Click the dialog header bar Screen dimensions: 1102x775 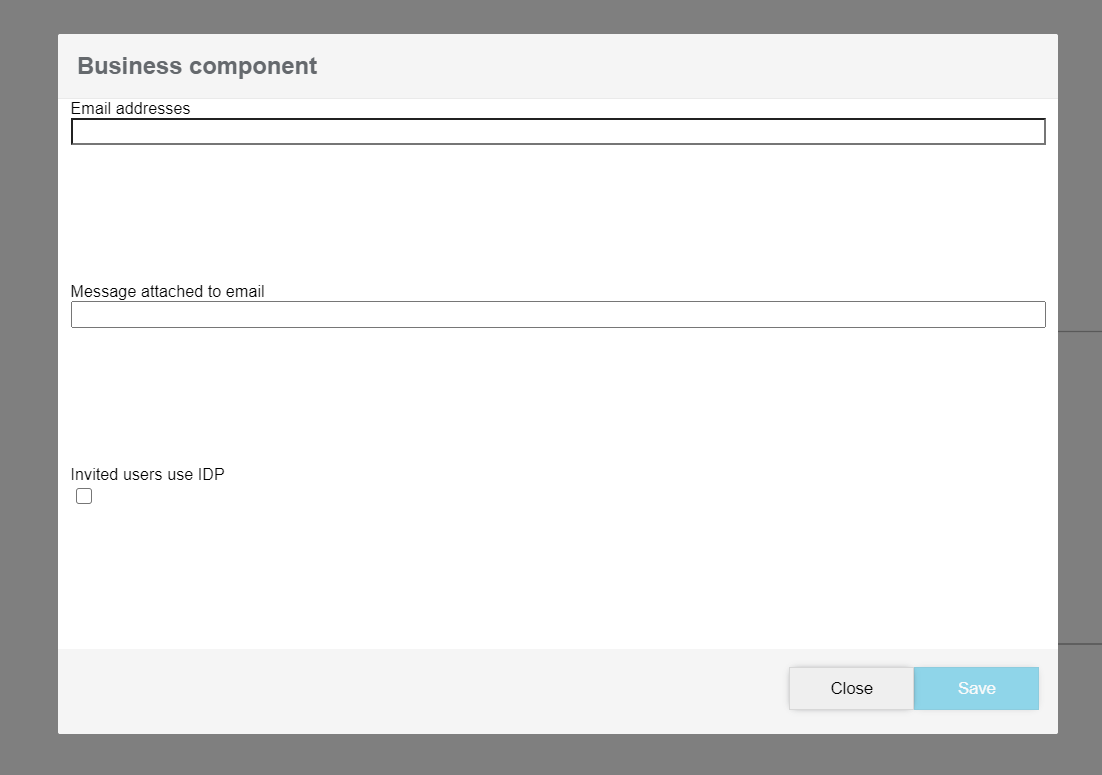point(557,66)
